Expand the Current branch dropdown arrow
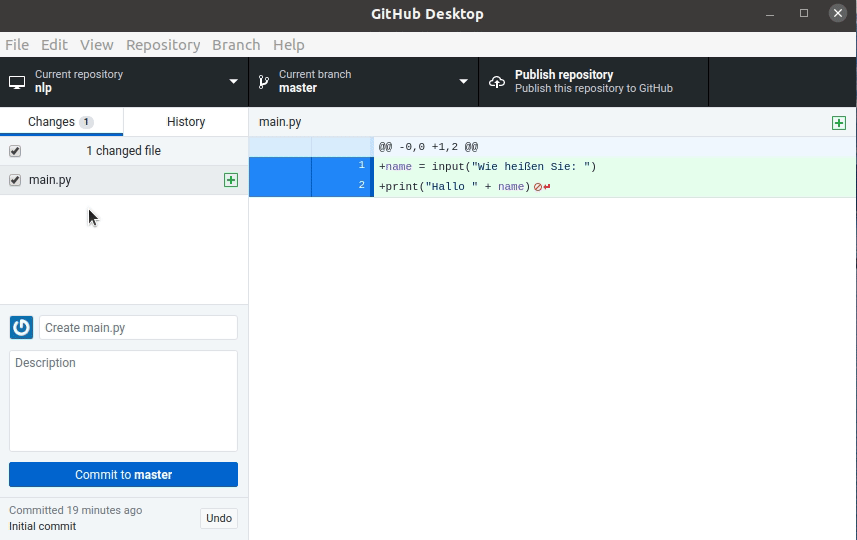 click(x=463, y=82)
